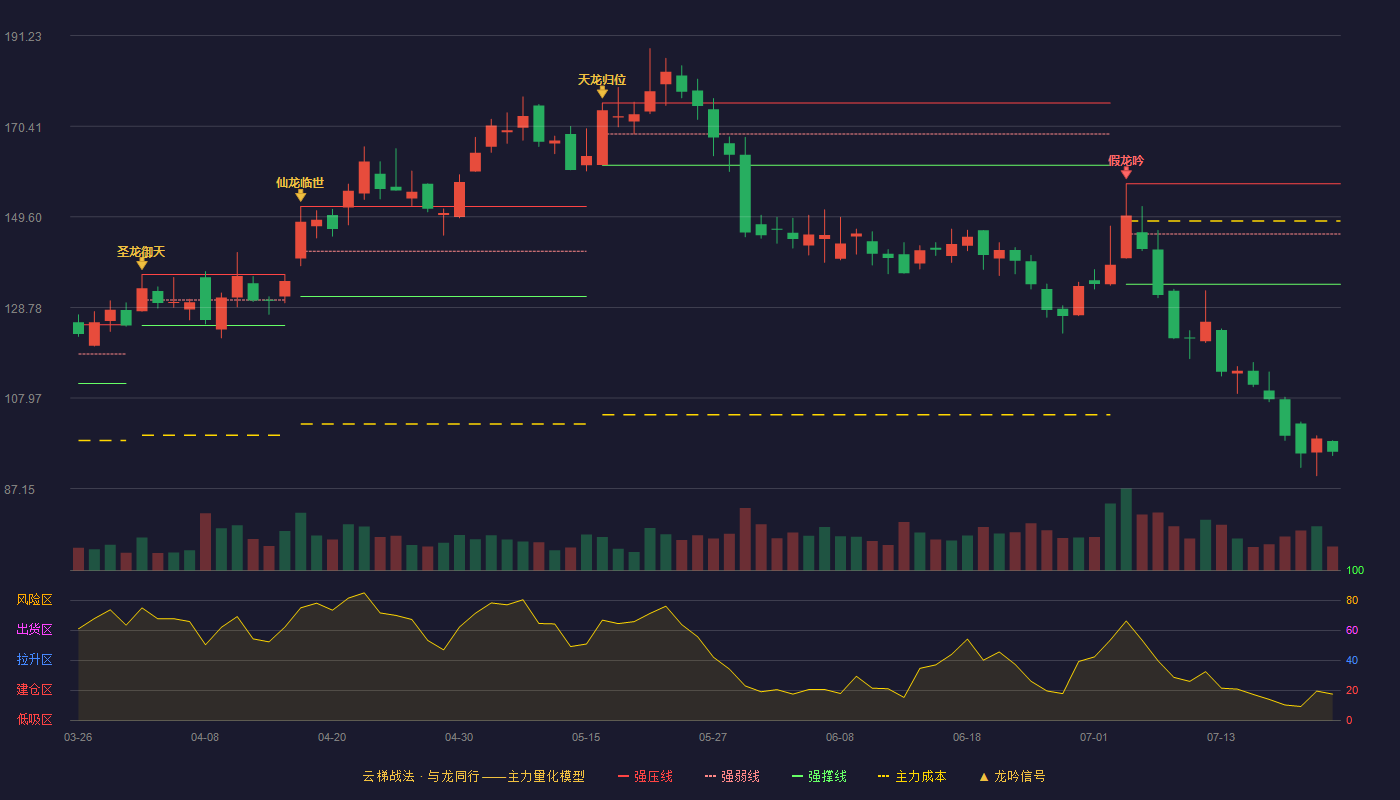Click the 建仓区 zone label
1400x800 pixels.
34,690
